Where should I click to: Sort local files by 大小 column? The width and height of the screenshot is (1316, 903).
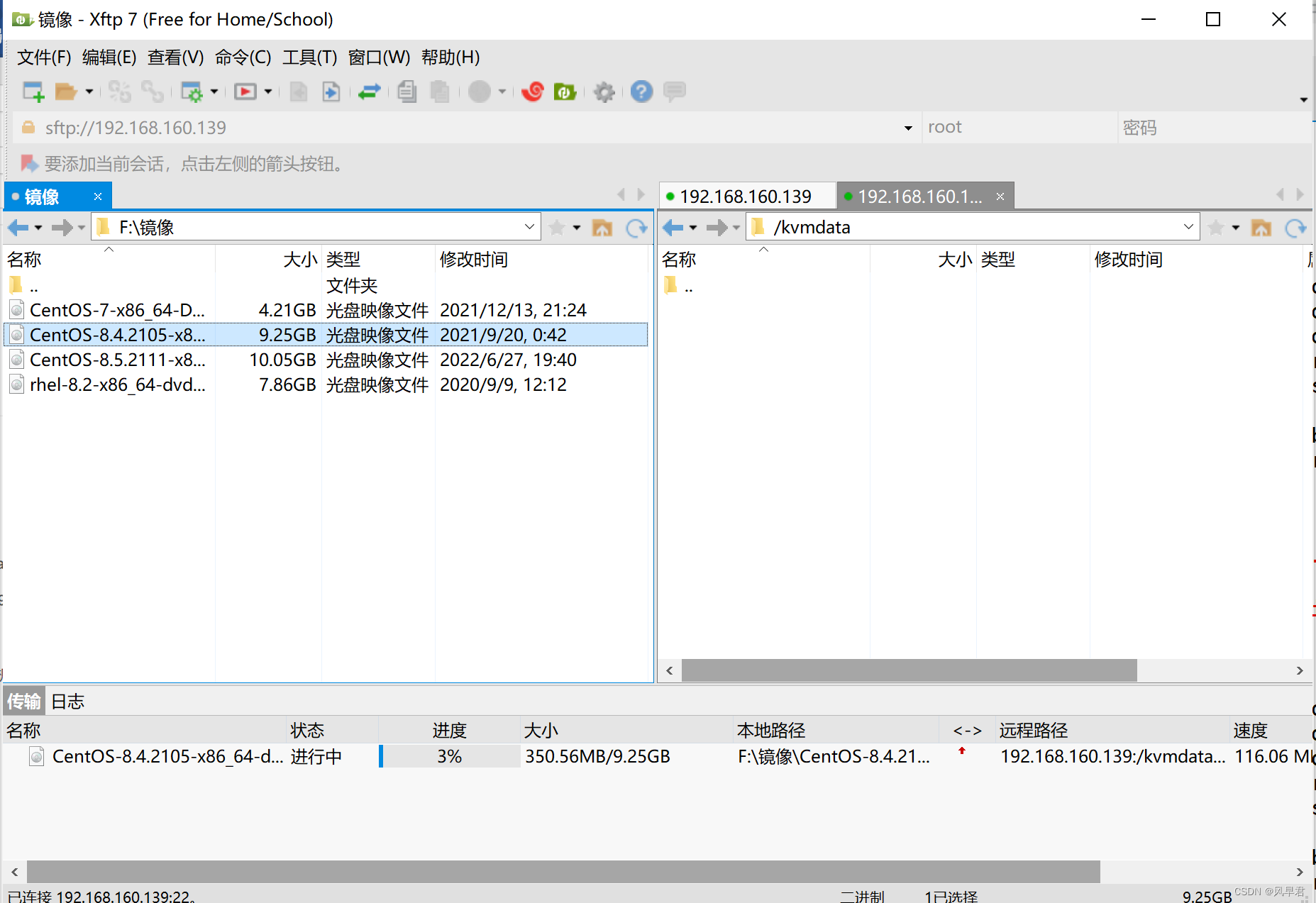tap(299, 260)
